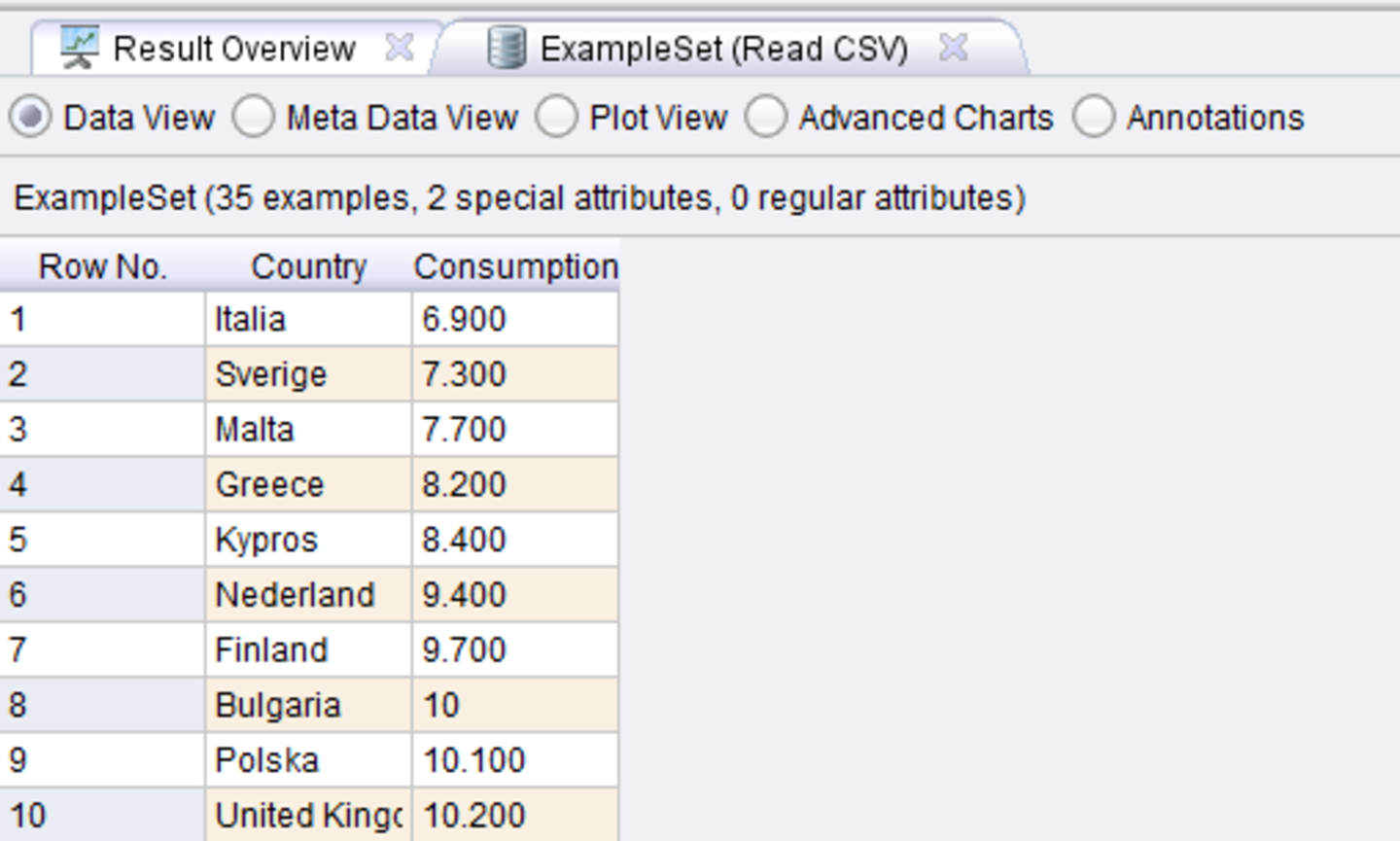
Task: Switch to Plot View
Action: [557, 118]
